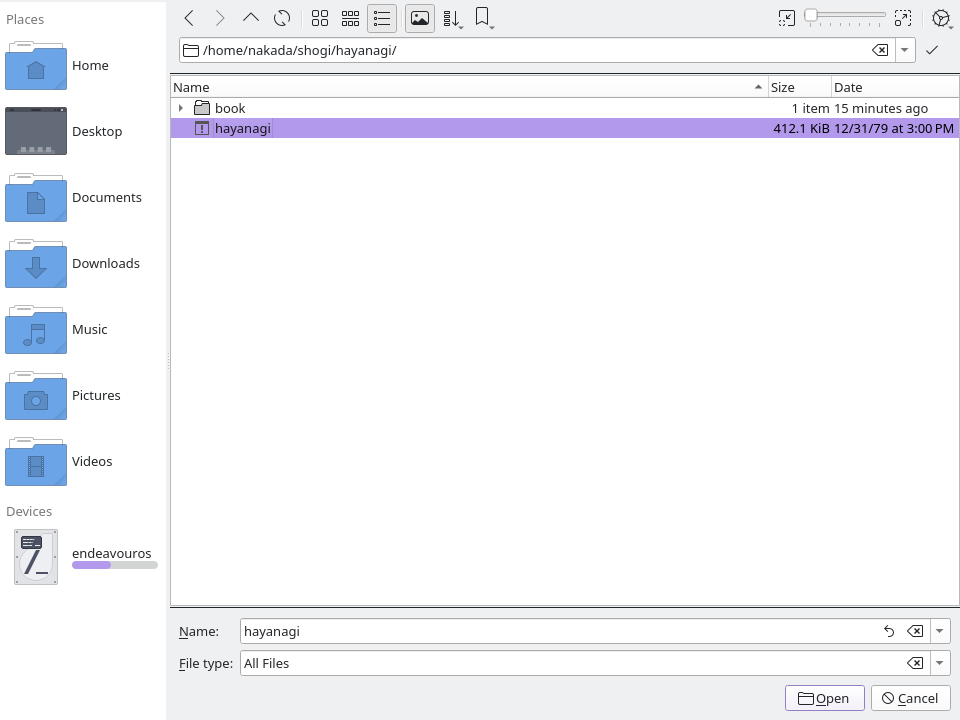
Task: Expand the book folder tree
Action: 181,108
